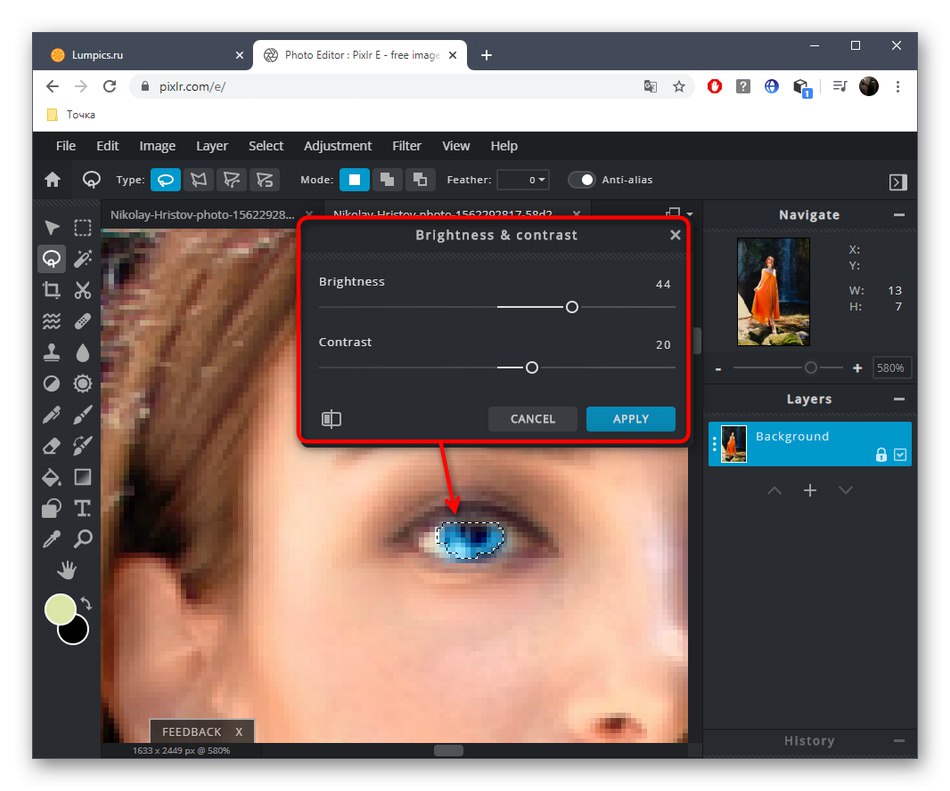The height and width of the screenshot is (791, 950).
Task: Pick the Eraser tool
Action: [51, 446]
